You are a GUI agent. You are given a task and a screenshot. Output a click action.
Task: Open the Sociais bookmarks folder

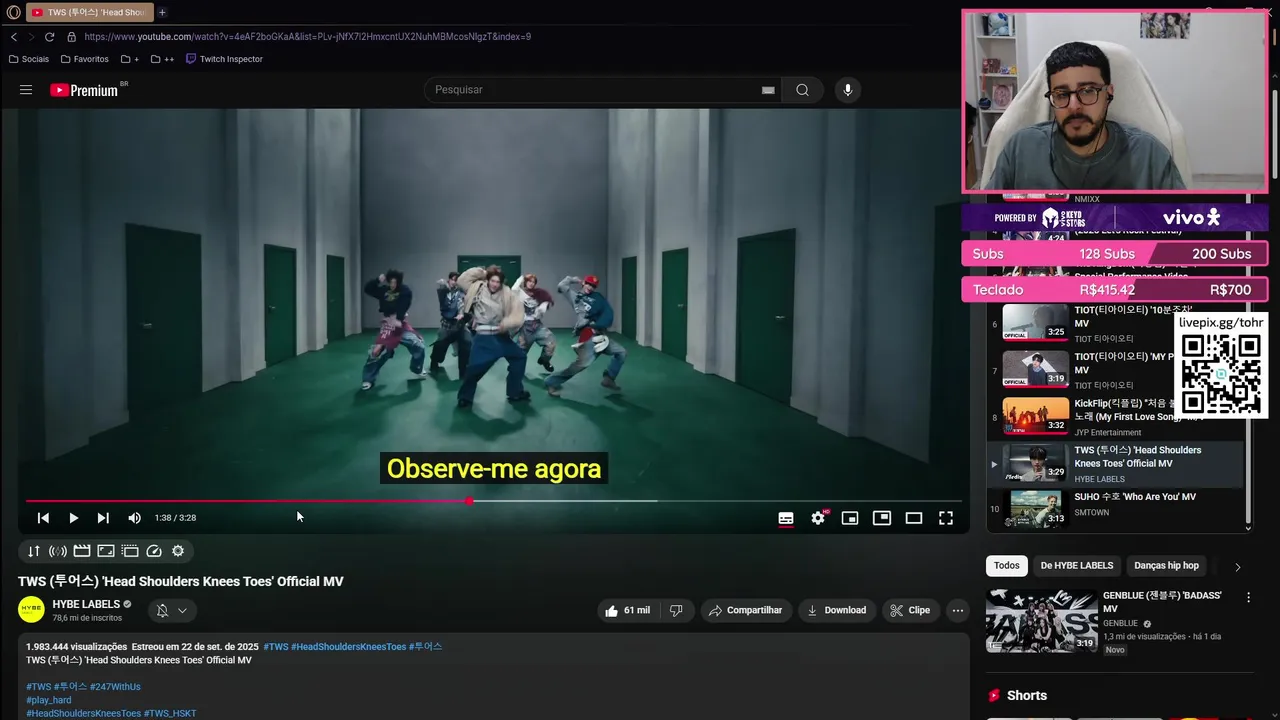(x=29, y=59)
